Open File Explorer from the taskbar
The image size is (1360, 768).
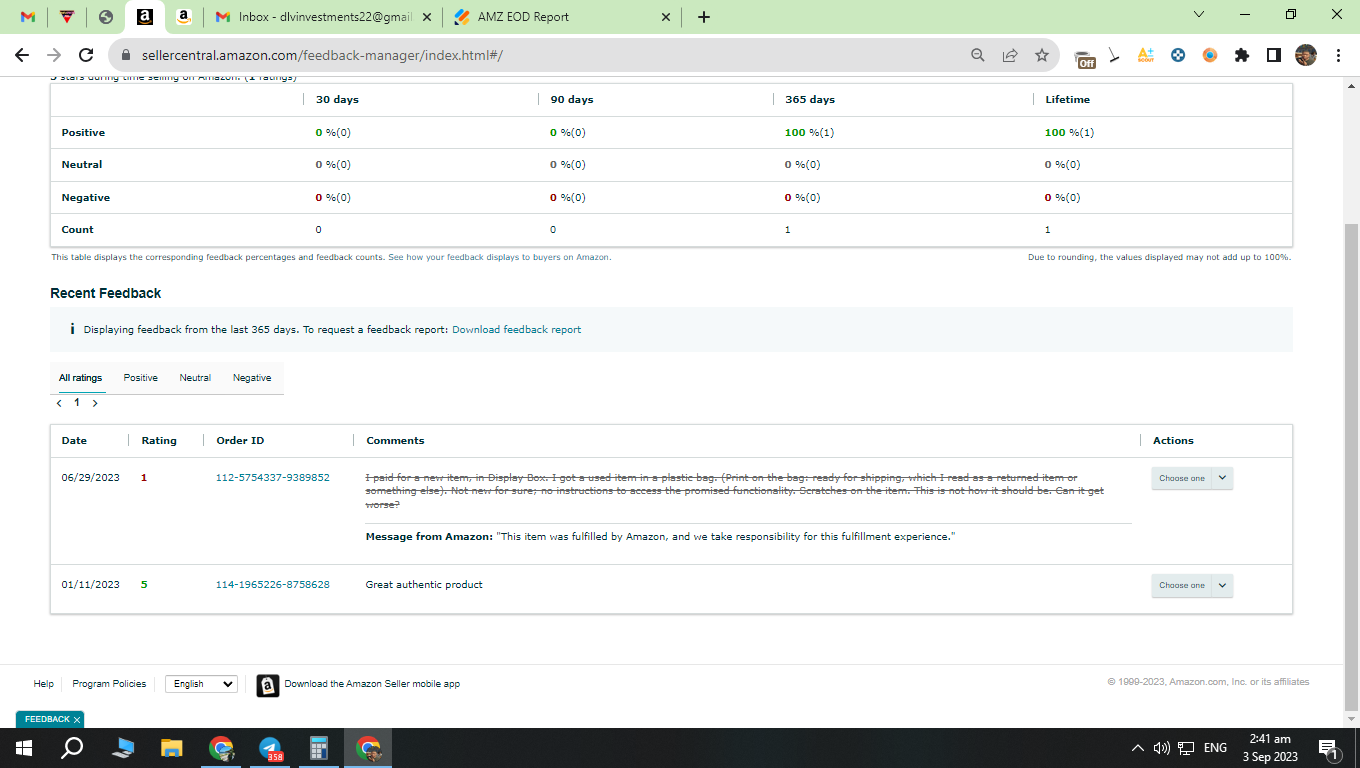point(172,748)
